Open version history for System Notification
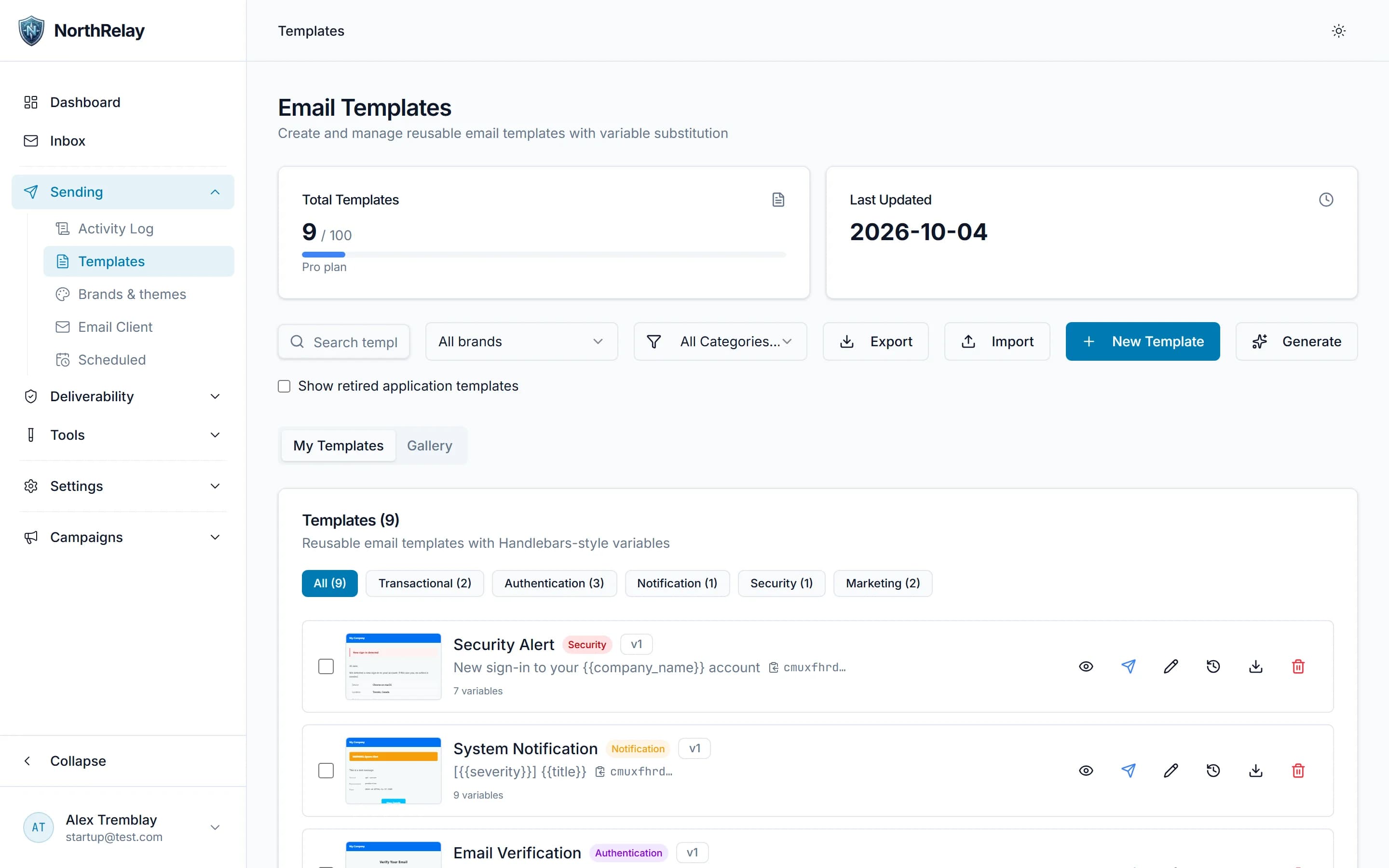The height and width of the screenshot is (868, 1389). point(1213,771)
